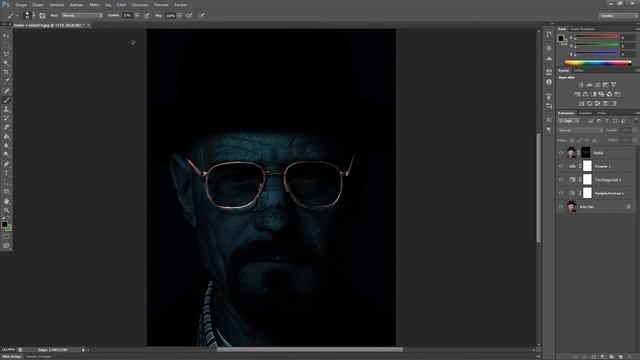
Task: Open the workspace switcher dropdown at top right
Action: 618,16
